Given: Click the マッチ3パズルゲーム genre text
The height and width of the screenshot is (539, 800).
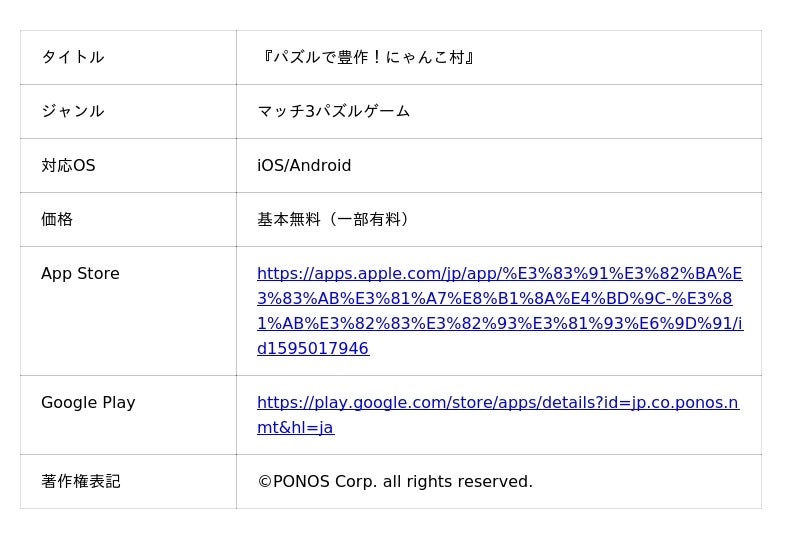Looking at the screenshot, I should pyautogui.click(x=334, y=112).
